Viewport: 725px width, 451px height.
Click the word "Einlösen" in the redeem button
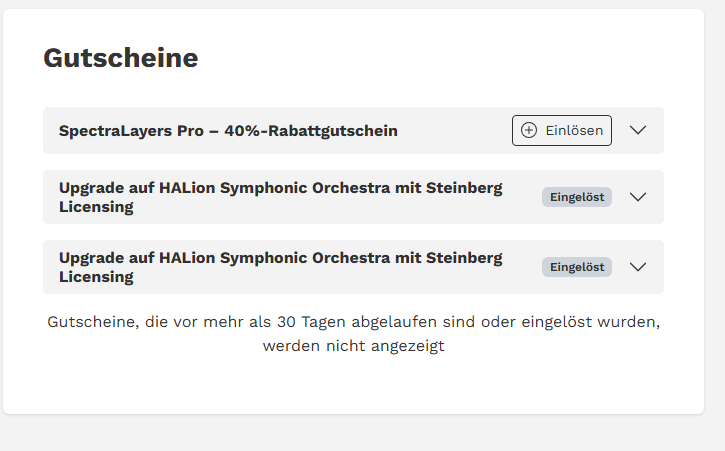[x=574, y=131]
